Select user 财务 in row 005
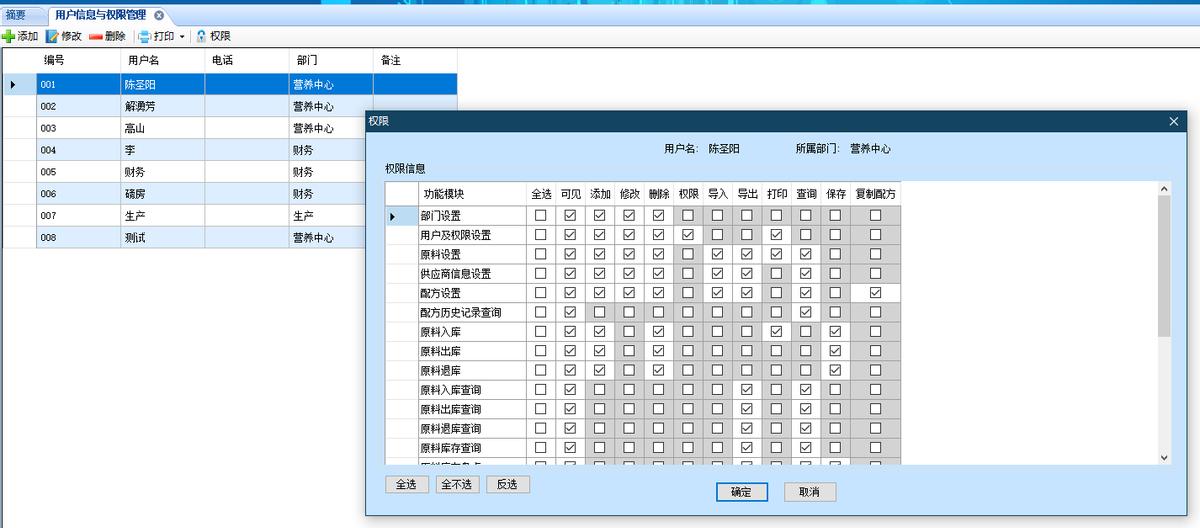The image size is (1200, 528). (185, 172)
